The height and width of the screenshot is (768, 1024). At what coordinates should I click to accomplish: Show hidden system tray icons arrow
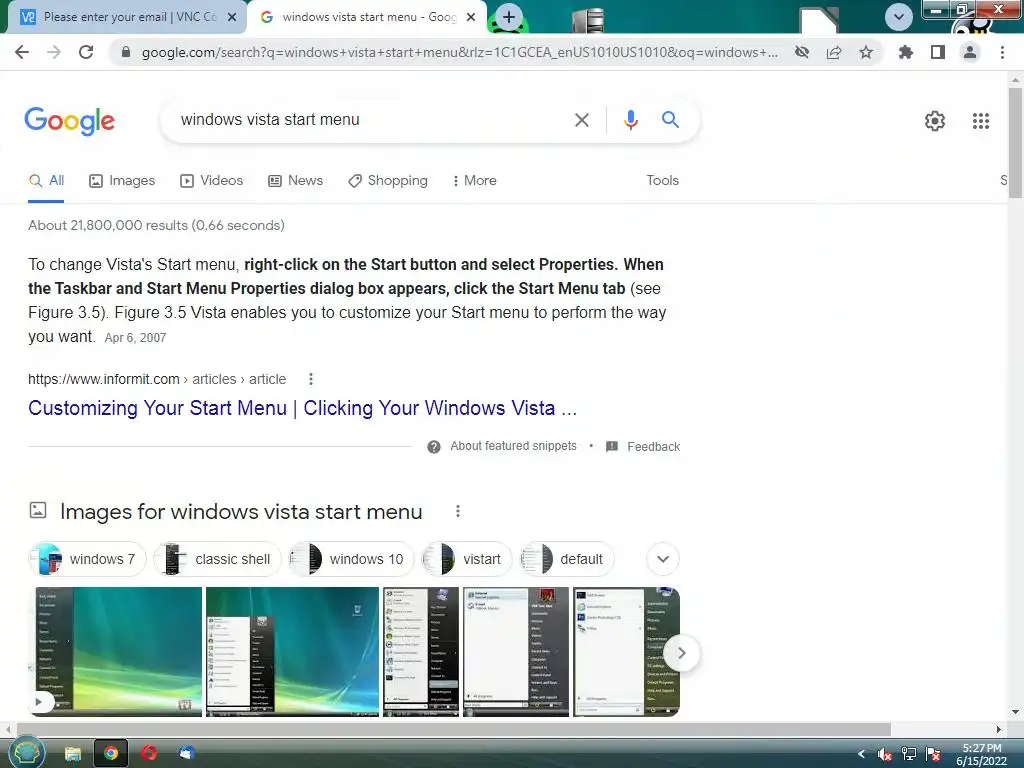(861, 754)
